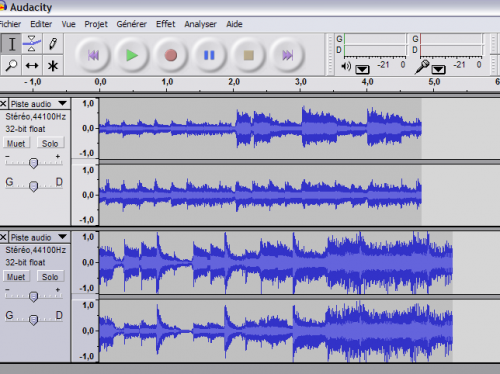Image resolution: width=500 pixels, height=374 pixels.
Task: Click the 2,0 mark on timeline ruler
Action: tap(234, 82)
